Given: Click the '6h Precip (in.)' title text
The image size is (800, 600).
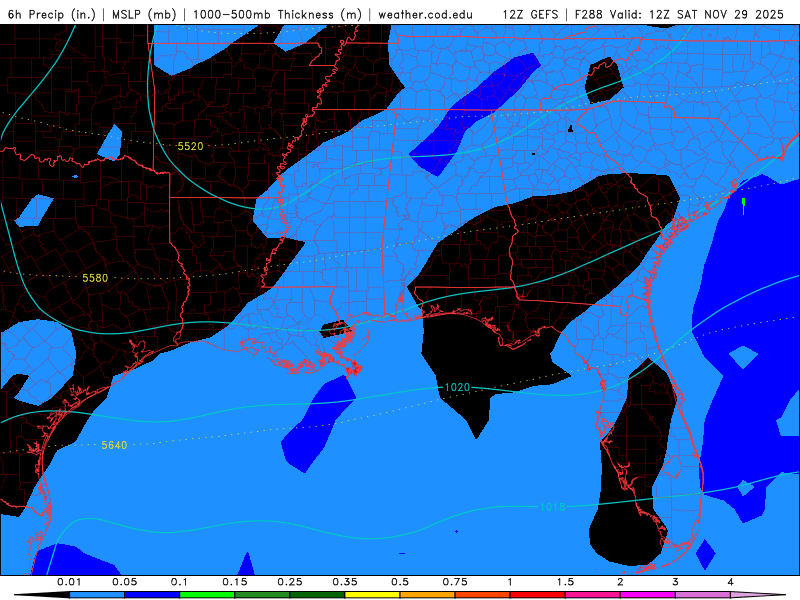Looking at the screenshot, I should [x=52, y=14].
